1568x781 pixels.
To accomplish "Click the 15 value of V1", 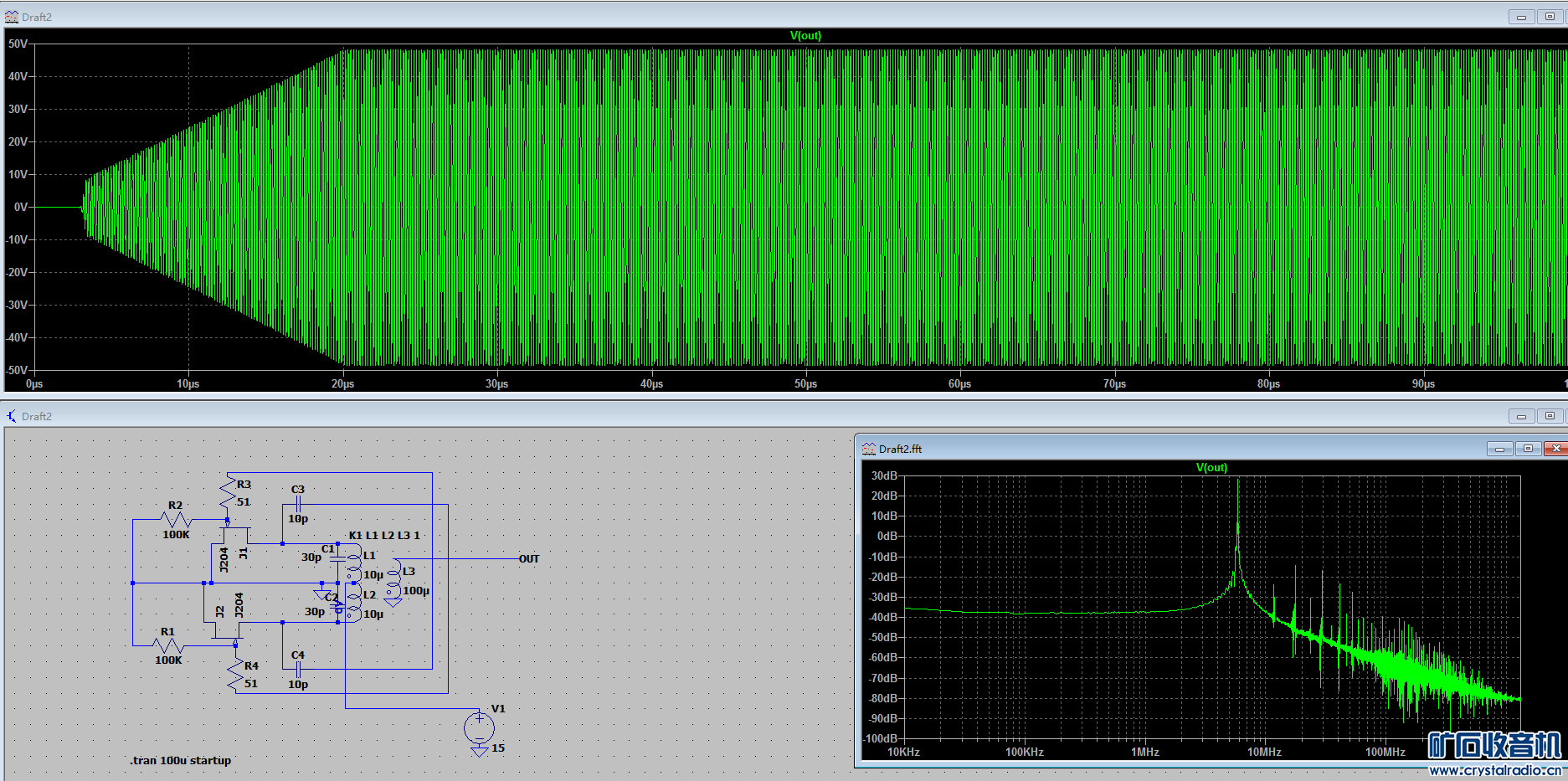I will [498, 748].
